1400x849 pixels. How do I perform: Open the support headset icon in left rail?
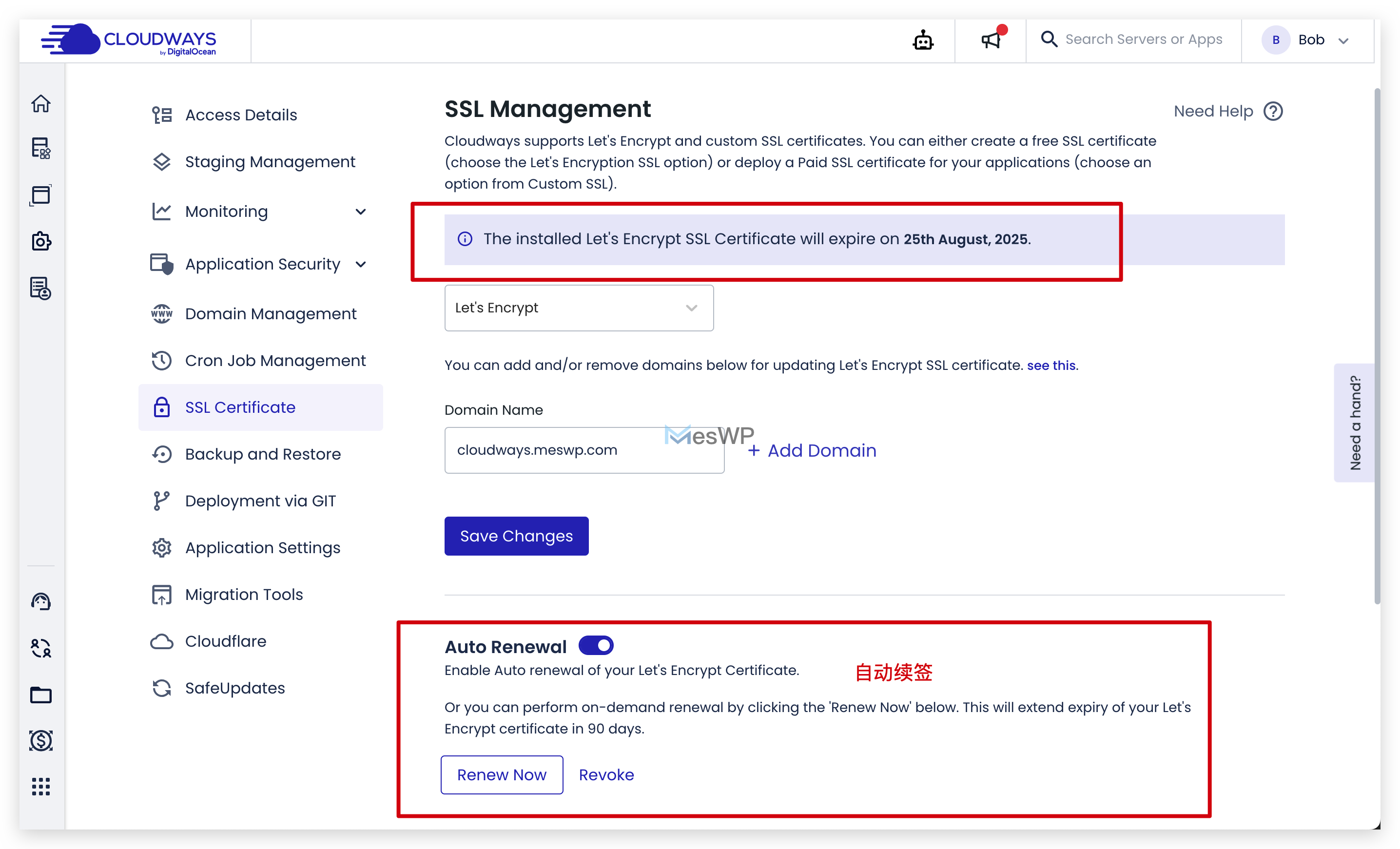41,602
